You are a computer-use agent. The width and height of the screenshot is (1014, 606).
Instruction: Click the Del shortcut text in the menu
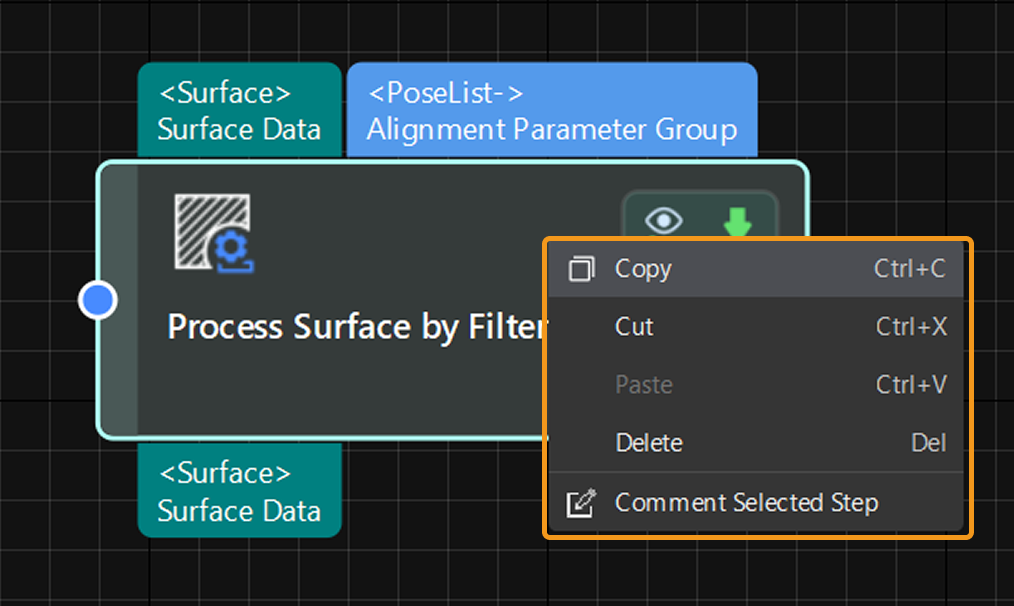click(x=928, y=443)
